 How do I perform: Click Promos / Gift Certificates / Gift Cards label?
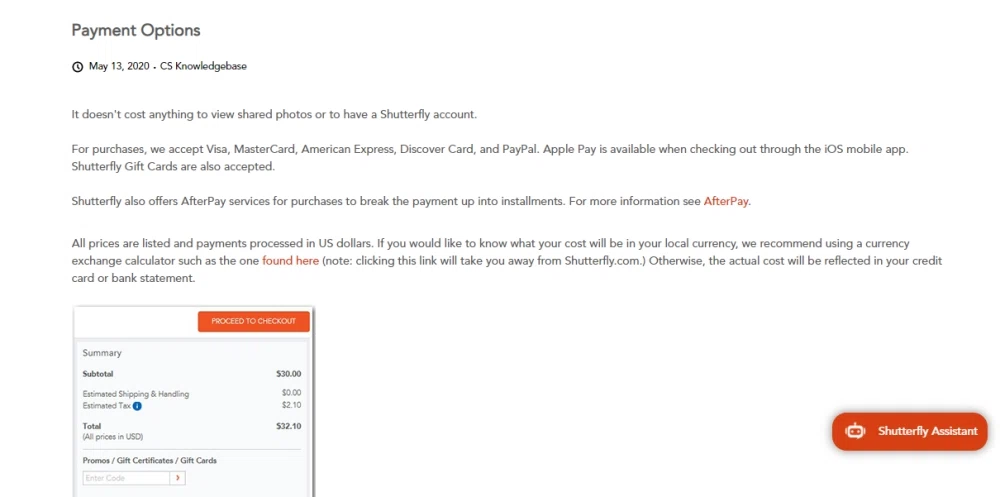(149, 461)
